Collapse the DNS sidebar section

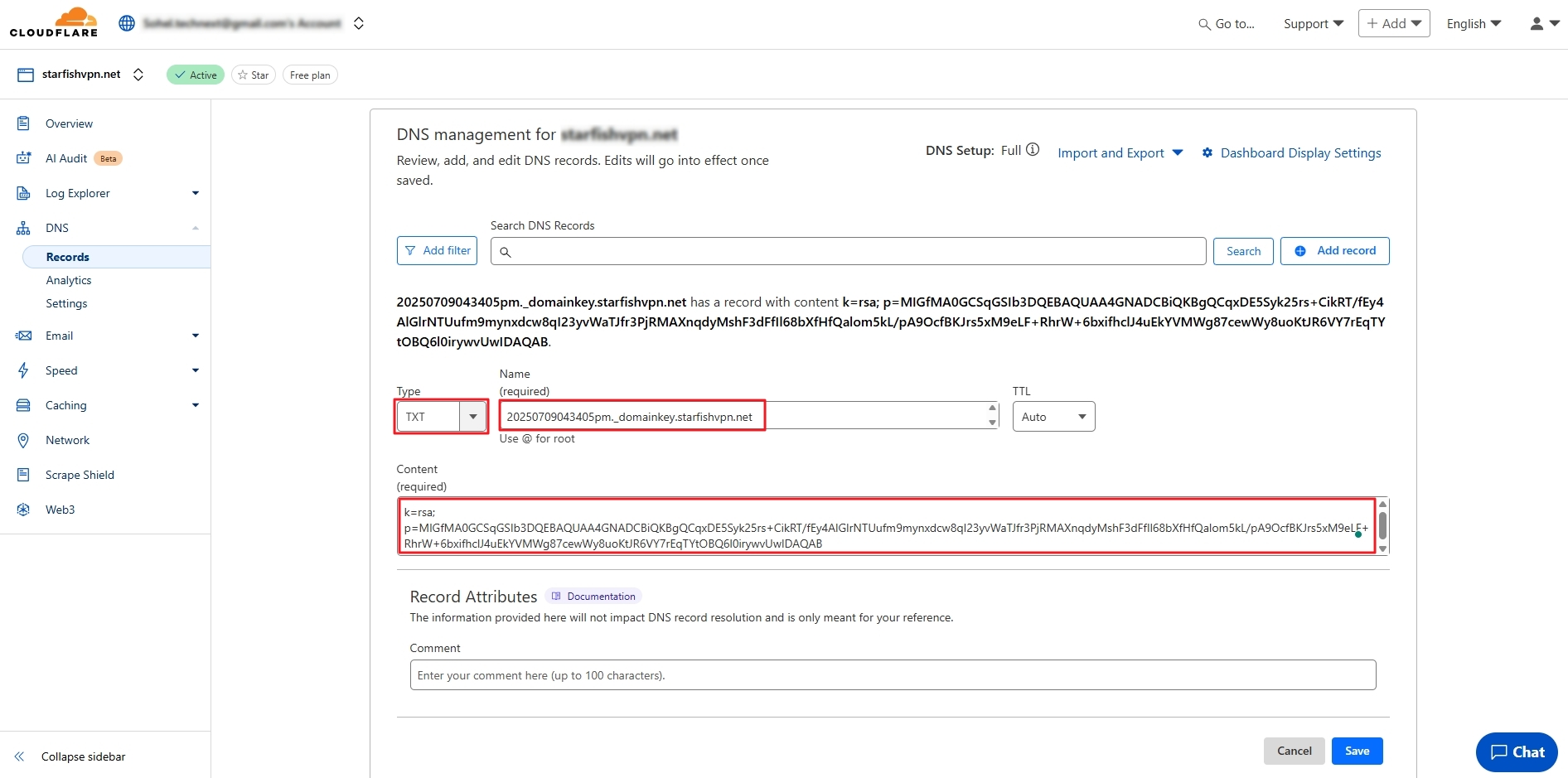click(x=196, y=228)
